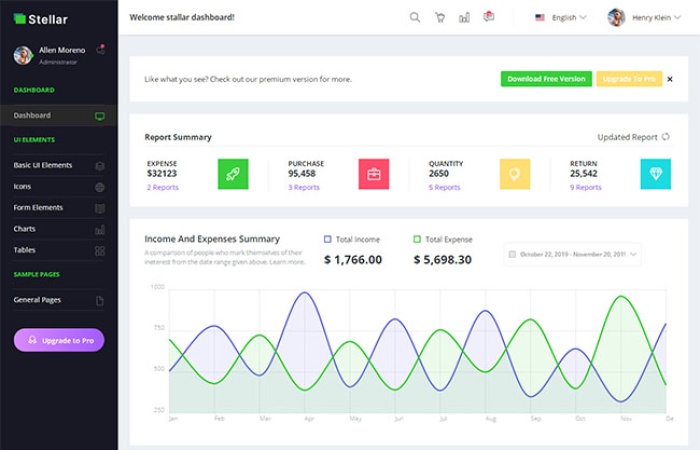Open the 9 Reports link under Return
This screenshot has height=450, width=700.
[x=585, y=188]
